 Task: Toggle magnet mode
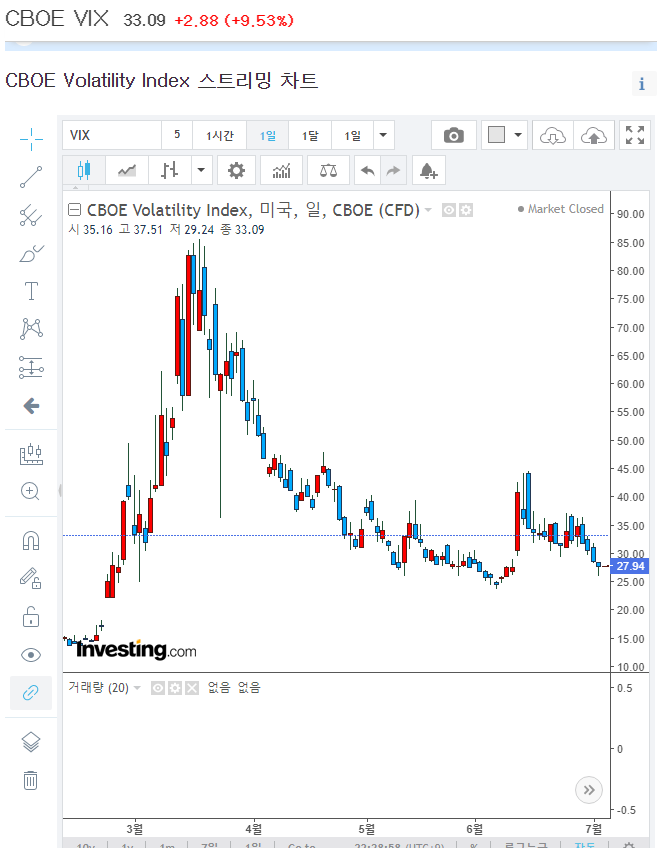(31, 541)
